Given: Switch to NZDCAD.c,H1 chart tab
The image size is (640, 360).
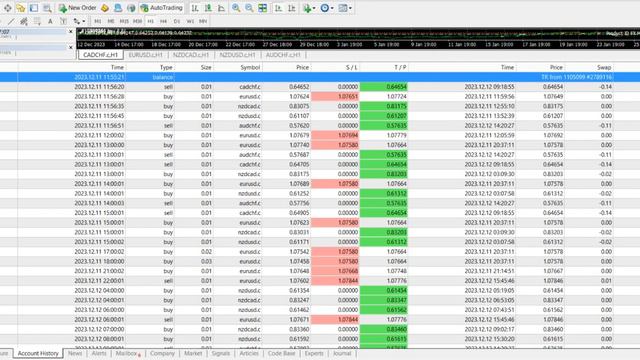Looking at the screenshot, I should pyautogui.click(x=191, y=55).
